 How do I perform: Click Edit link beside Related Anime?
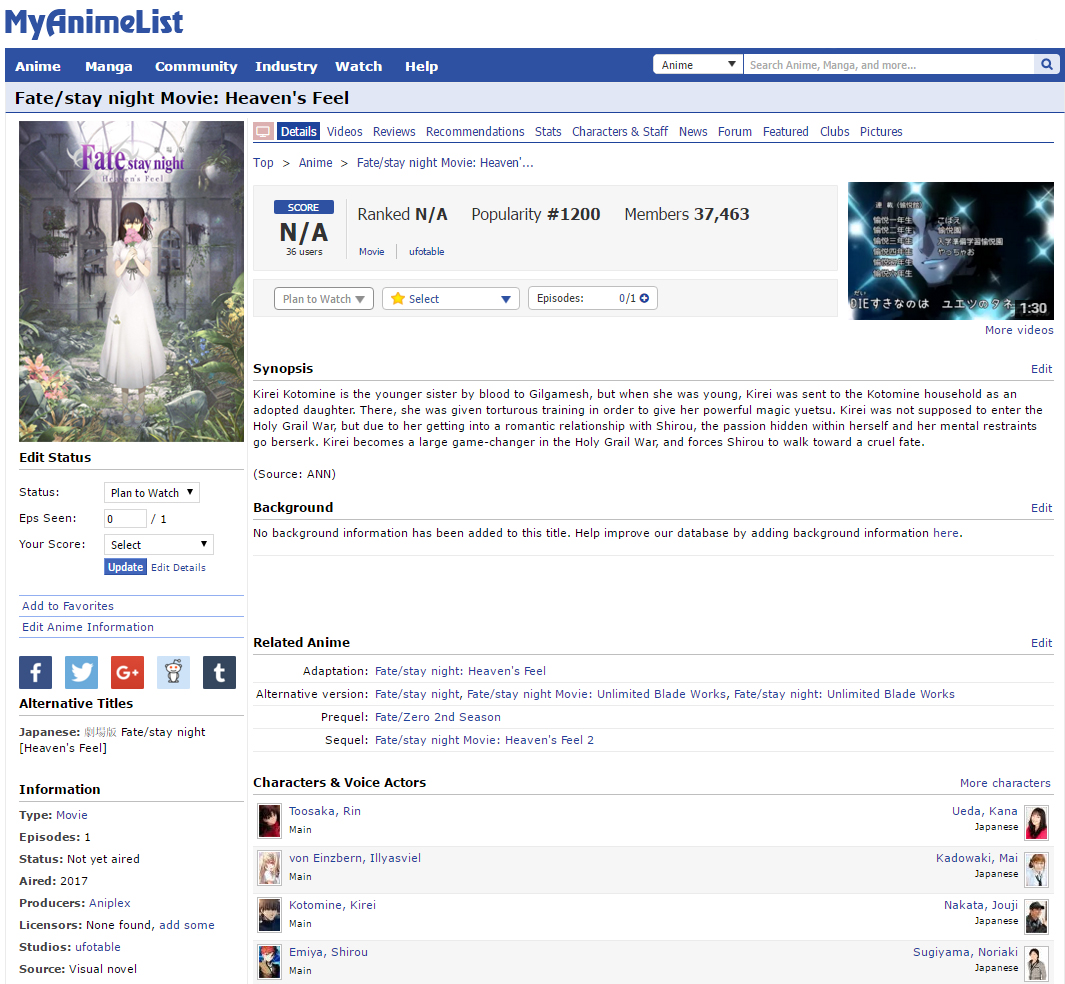(x=1041, y=643)
